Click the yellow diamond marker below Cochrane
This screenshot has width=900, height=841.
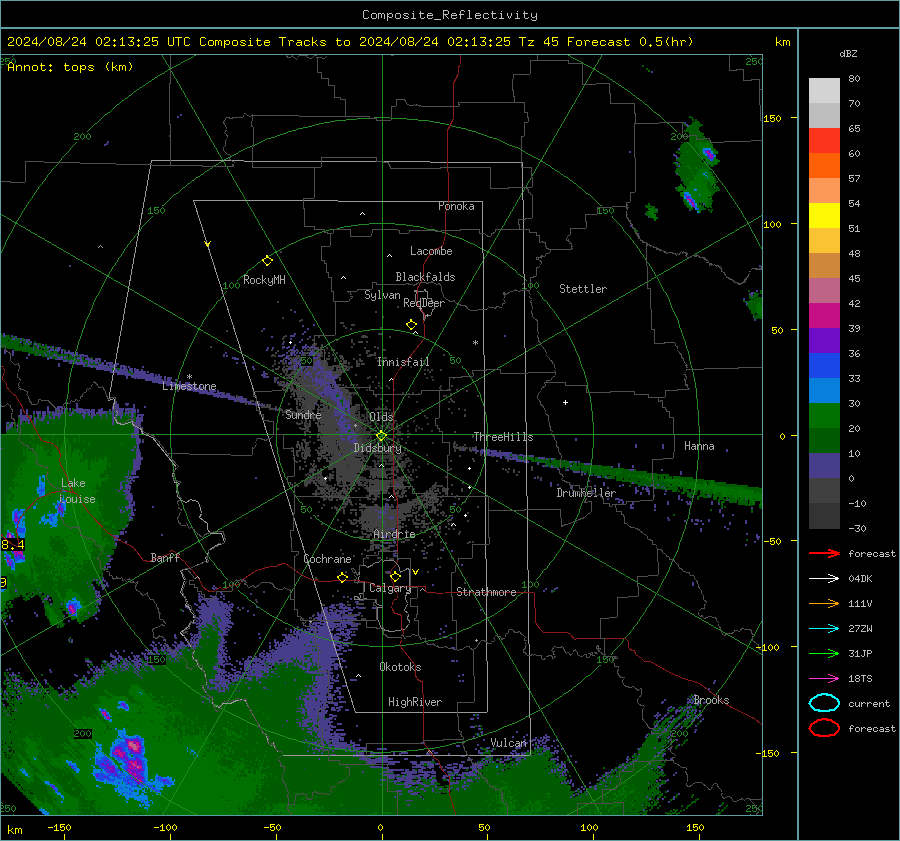343,577
